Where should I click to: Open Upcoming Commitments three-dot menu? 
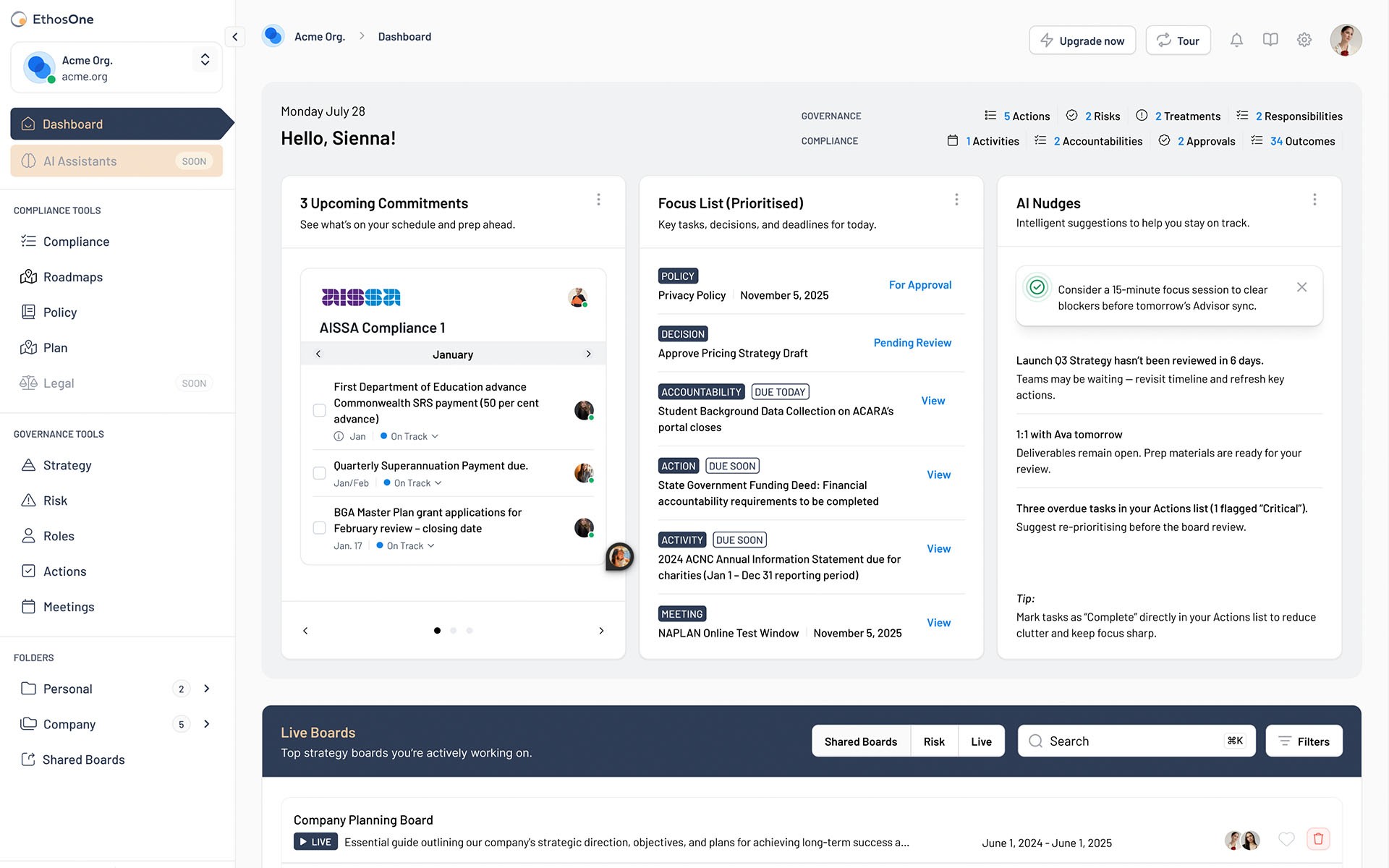(x=598, y=200)
